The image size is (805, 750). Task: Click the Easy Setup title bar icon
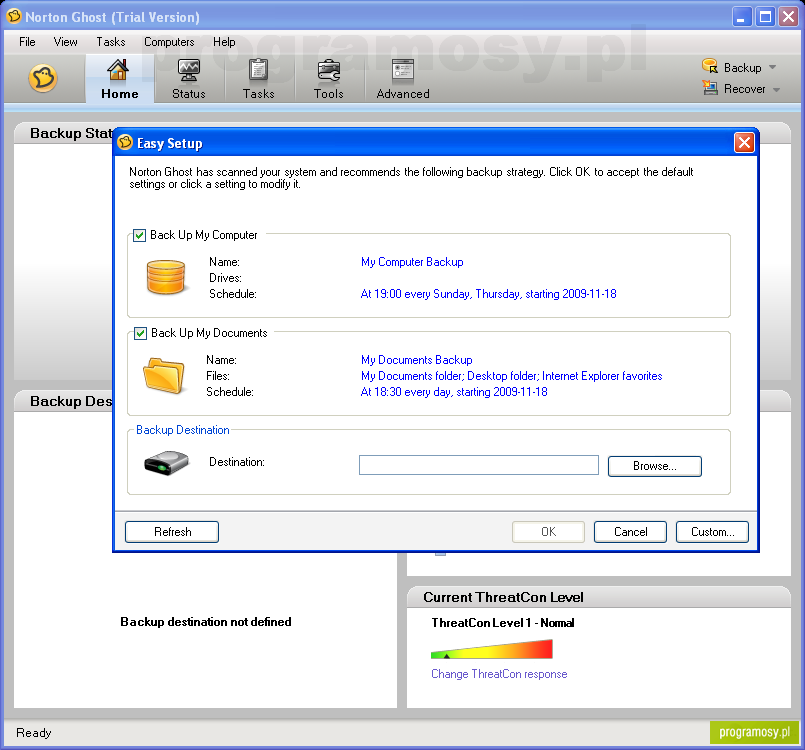click(125, 142)
